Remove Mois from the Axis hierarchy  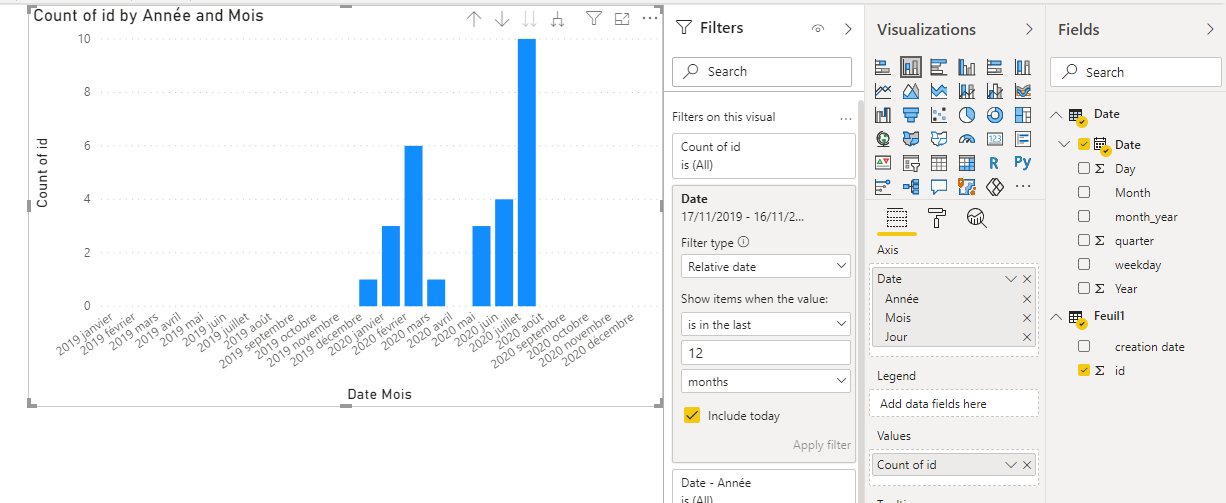1027,318
